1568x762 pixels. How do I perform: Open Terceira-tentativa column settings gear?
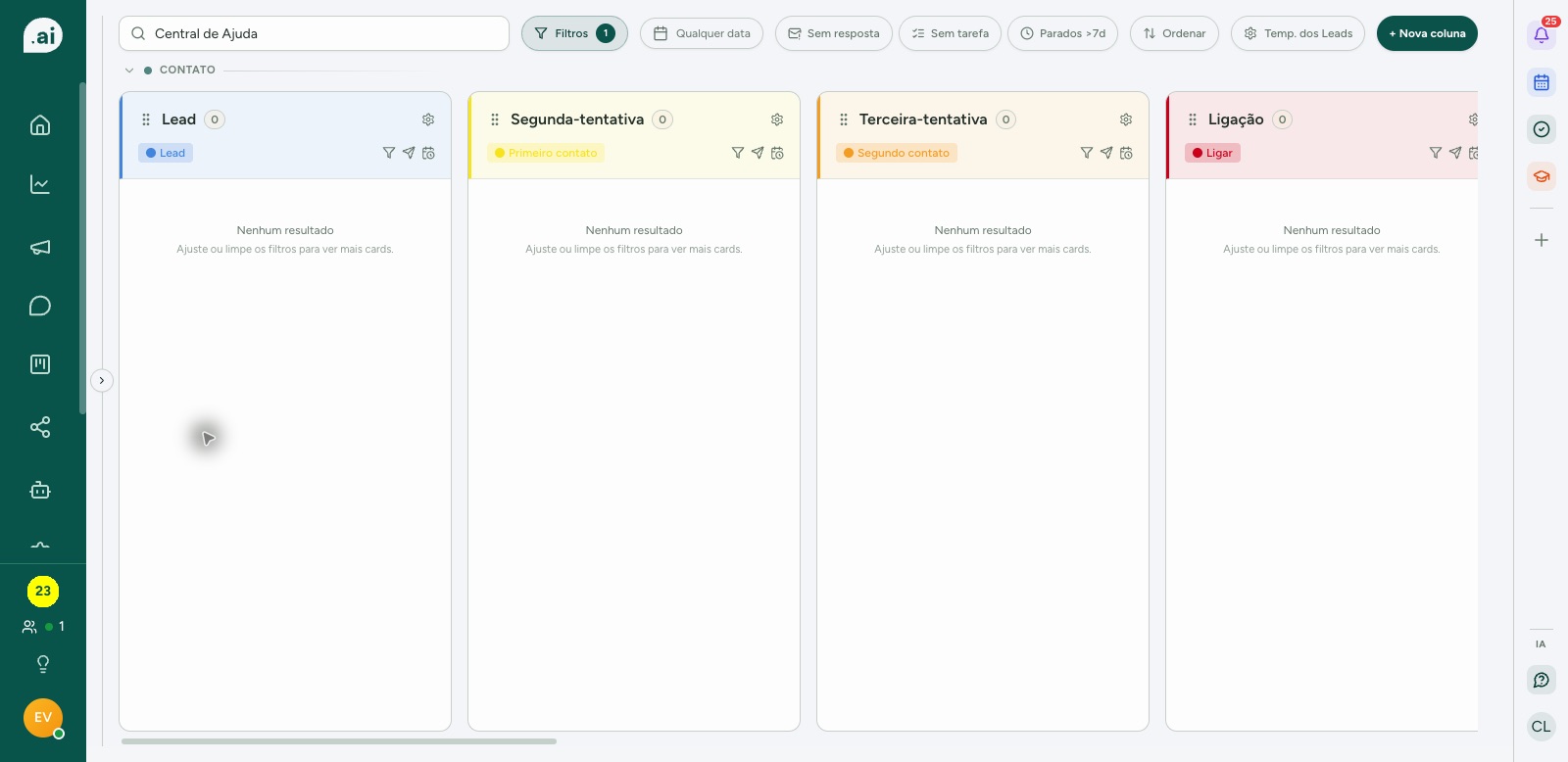click(1126, 119)
